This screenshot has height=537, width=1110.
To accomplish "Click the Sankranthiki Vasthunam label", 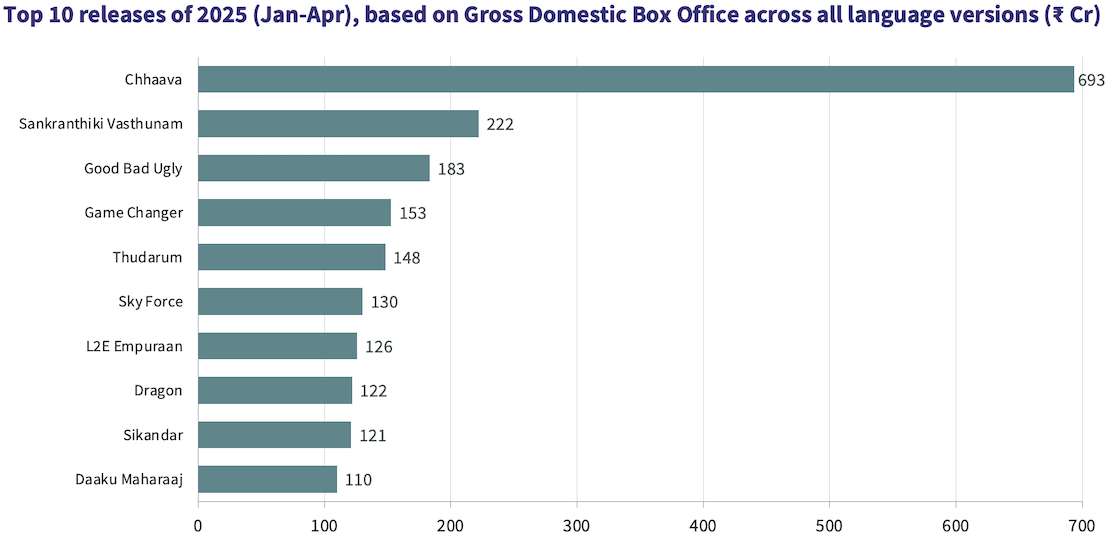I will click(101, 124).
